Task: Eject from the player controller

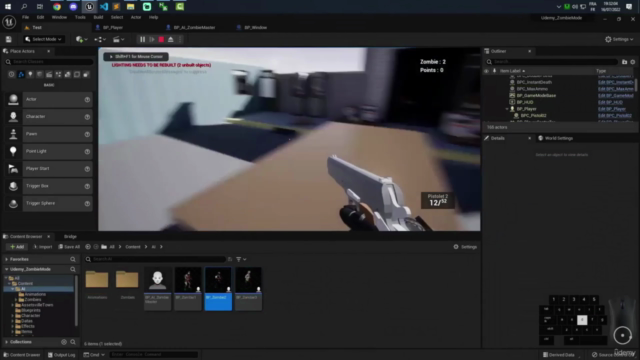Action: click(171, 39)
